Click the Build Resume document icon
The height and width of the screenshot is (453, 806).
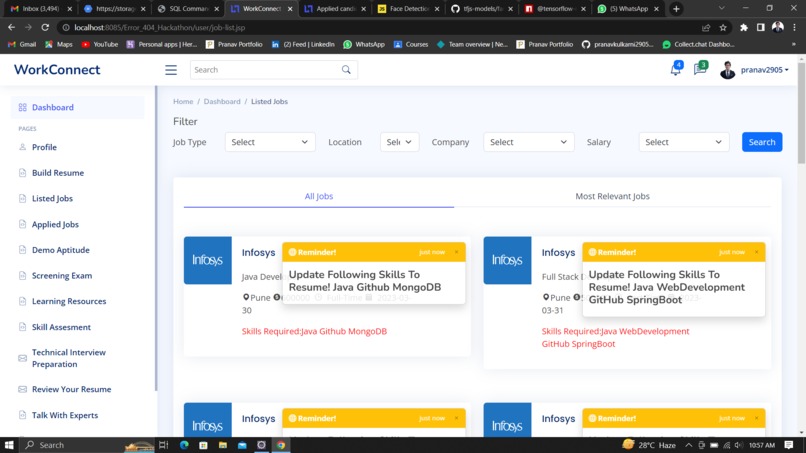click(23, 173)
